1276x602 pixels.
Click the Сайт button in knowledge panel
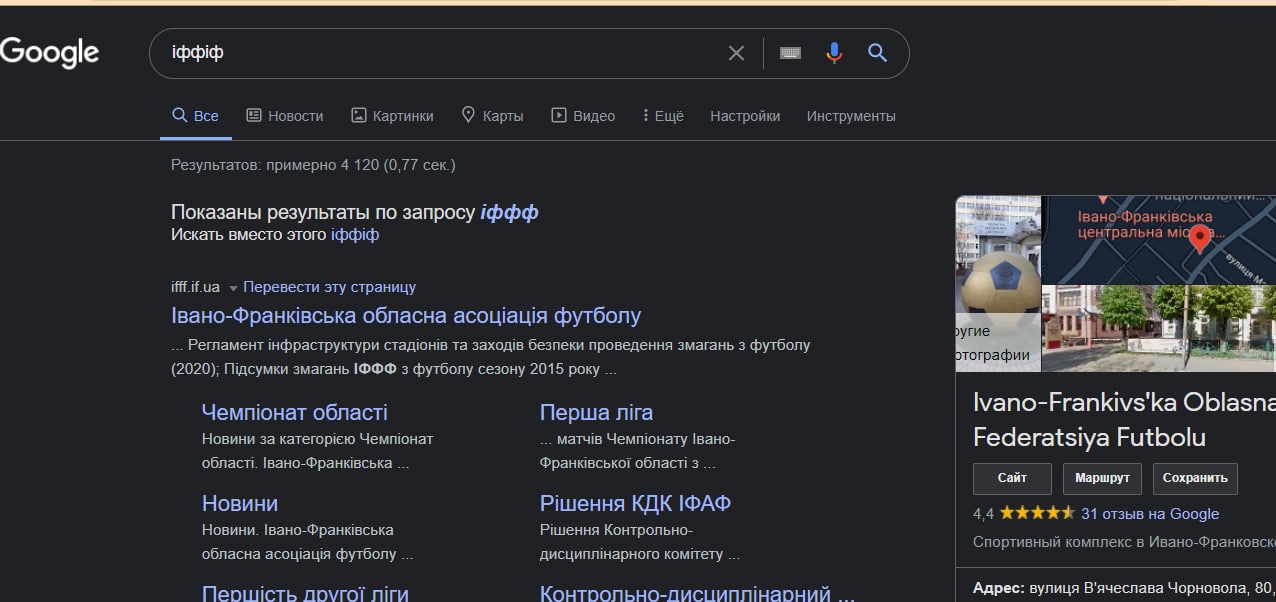[x=1012, y=478]
